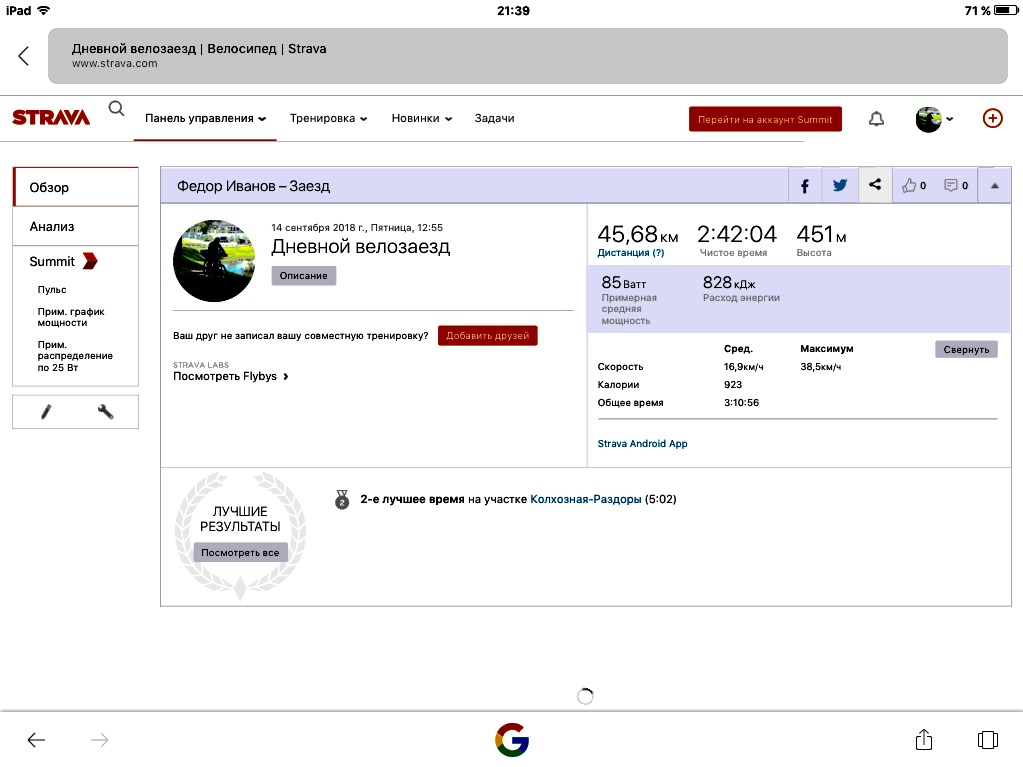Edit activity with pencil icon

(46, 411)
